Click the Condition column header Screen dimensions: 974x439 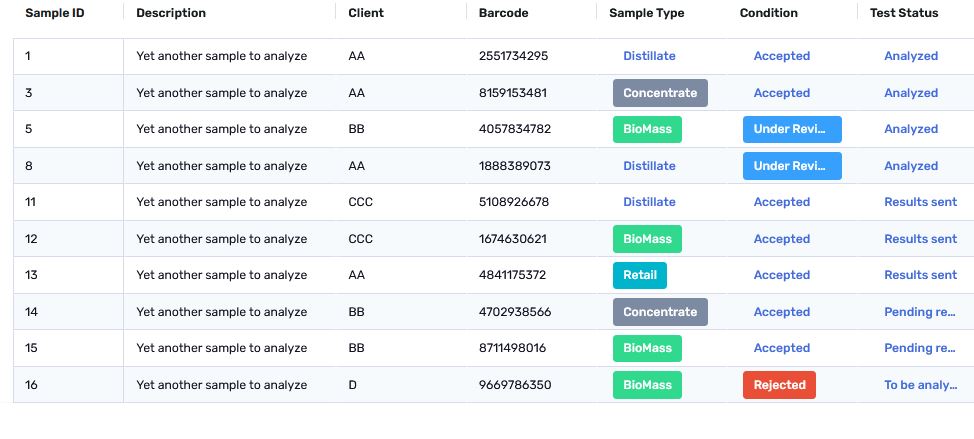point(768,13)
